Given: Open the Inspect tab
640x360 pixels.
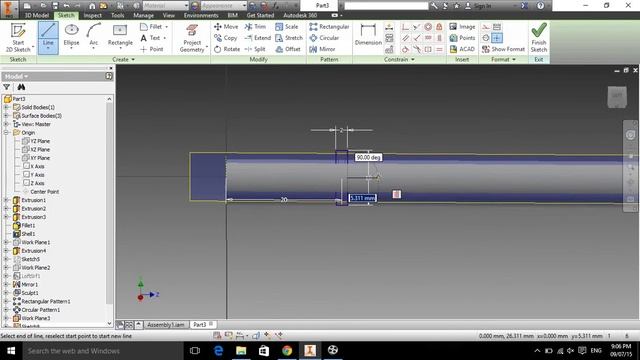Looking at the screenshot, I should point(93,15).
